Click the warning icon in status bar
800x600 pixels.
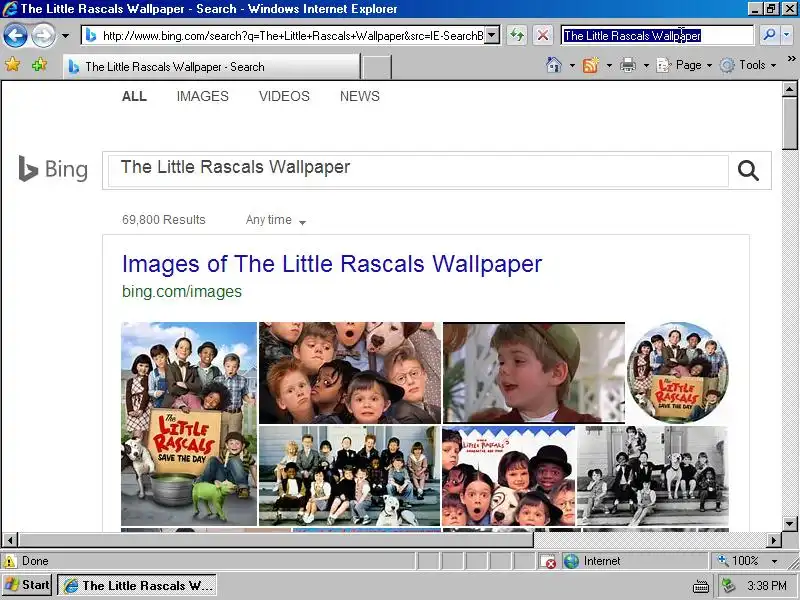(10, 561)
